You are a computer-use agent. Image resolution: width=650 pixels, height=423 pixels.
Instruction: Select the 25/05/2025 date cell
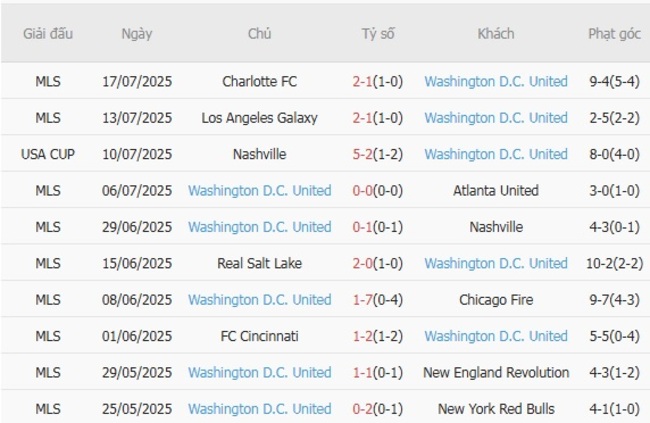pos(137,409)
